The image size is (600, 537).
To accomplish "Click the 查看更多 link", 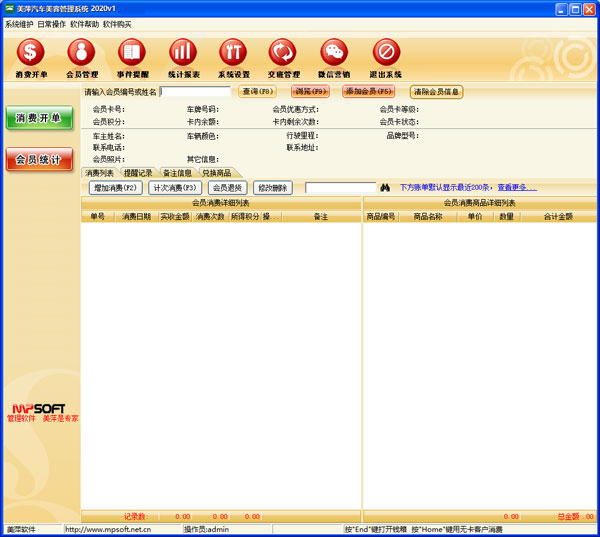I will coord(516,187).
